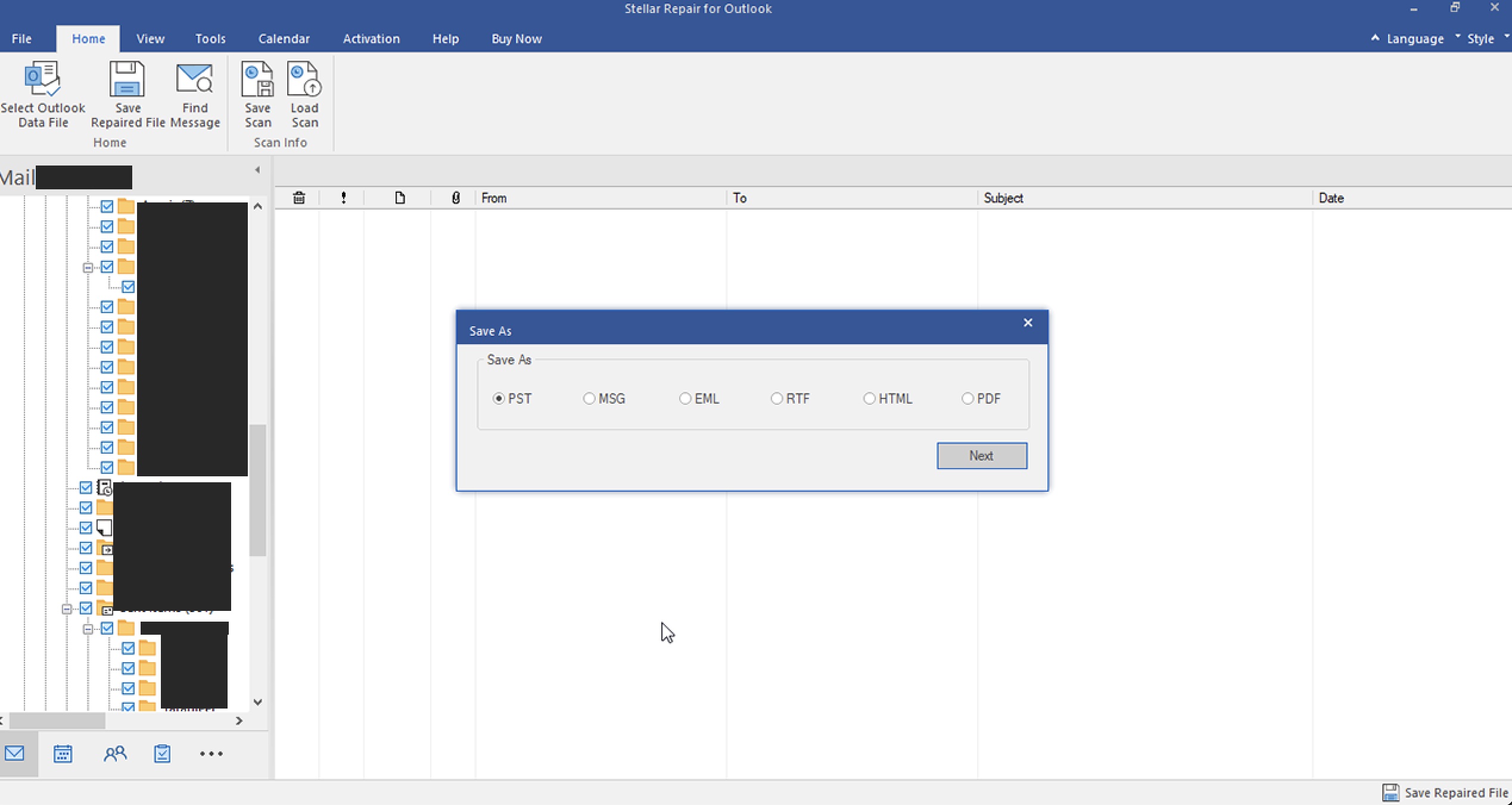Image resolution: width=1512 pixels, height=805 pixels.
Task: Click right arrow of horizontal tree scrollbar
Action: point(239,720)
